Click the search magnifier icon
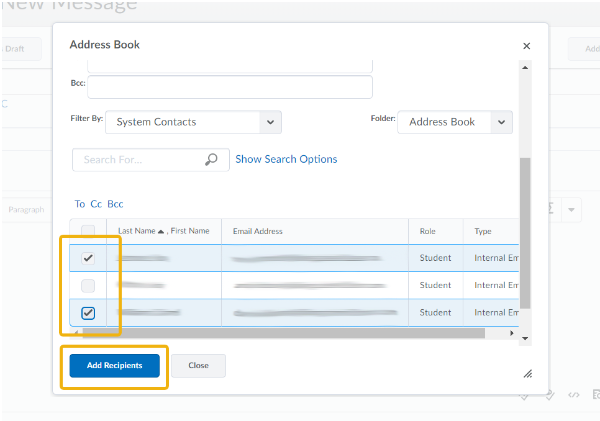600x421 pixels. coord(211,159)
